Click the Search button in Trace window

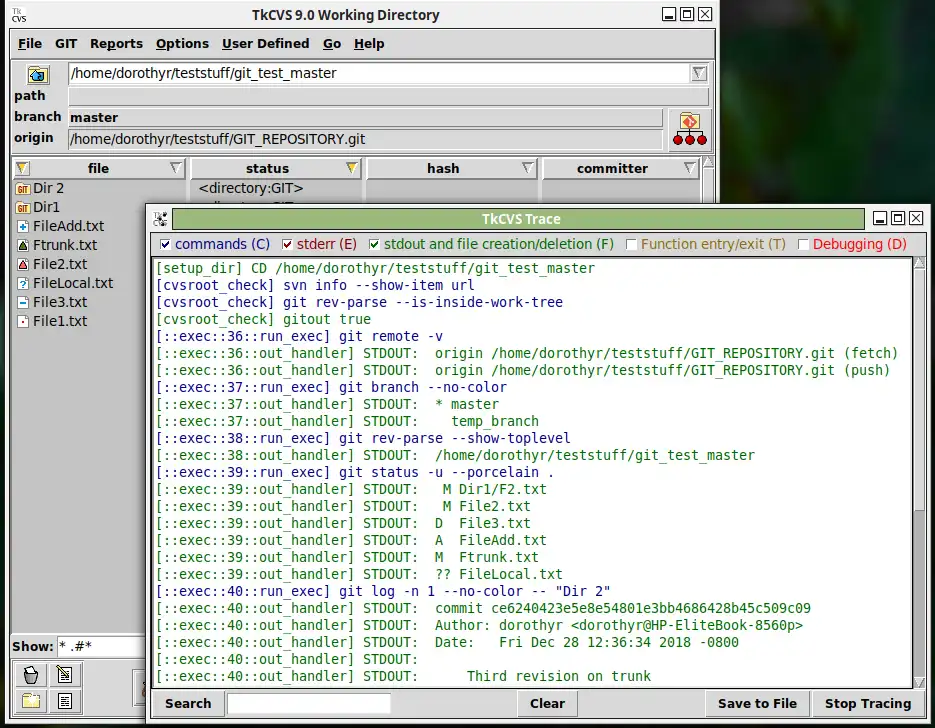188,704
